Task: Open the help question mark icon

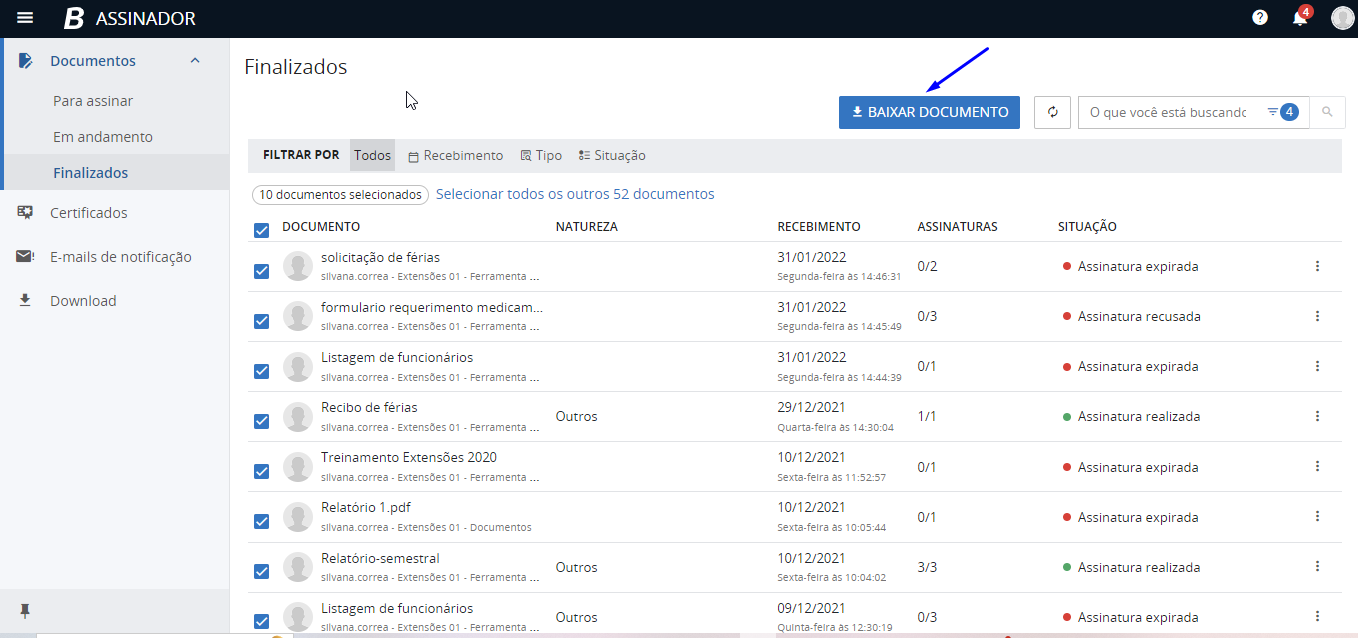Action: [1260, 18]
